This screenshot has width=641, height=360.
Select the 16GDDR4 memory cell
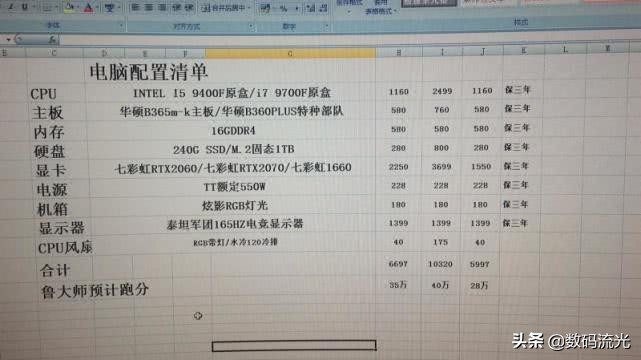click(233, 130)
